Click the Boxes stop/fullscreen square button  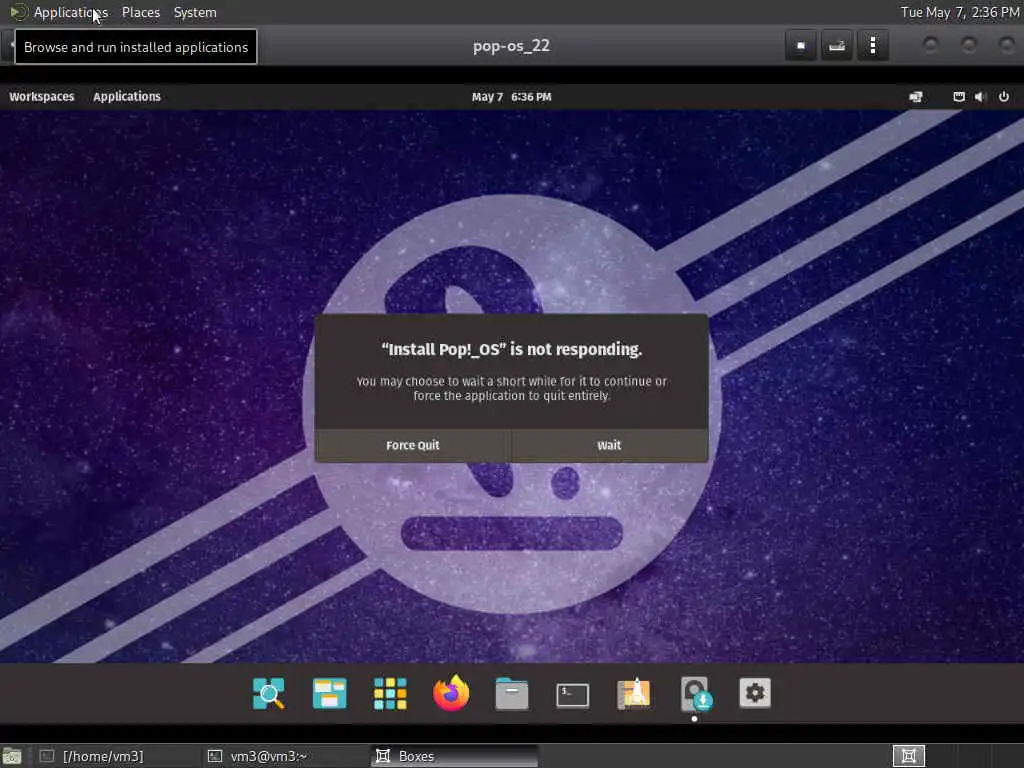click(x=801, y=46)
